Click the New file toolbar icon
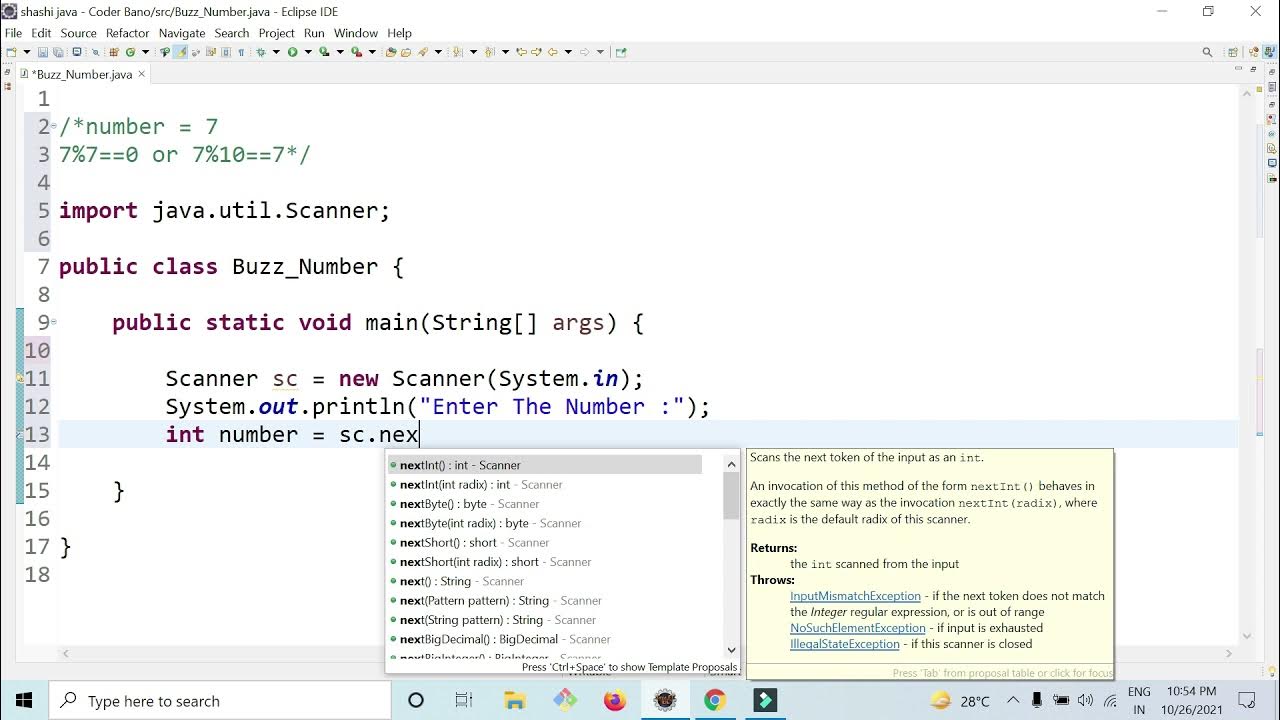Screen dimensions: 1280x720 [x=11, y=52]
